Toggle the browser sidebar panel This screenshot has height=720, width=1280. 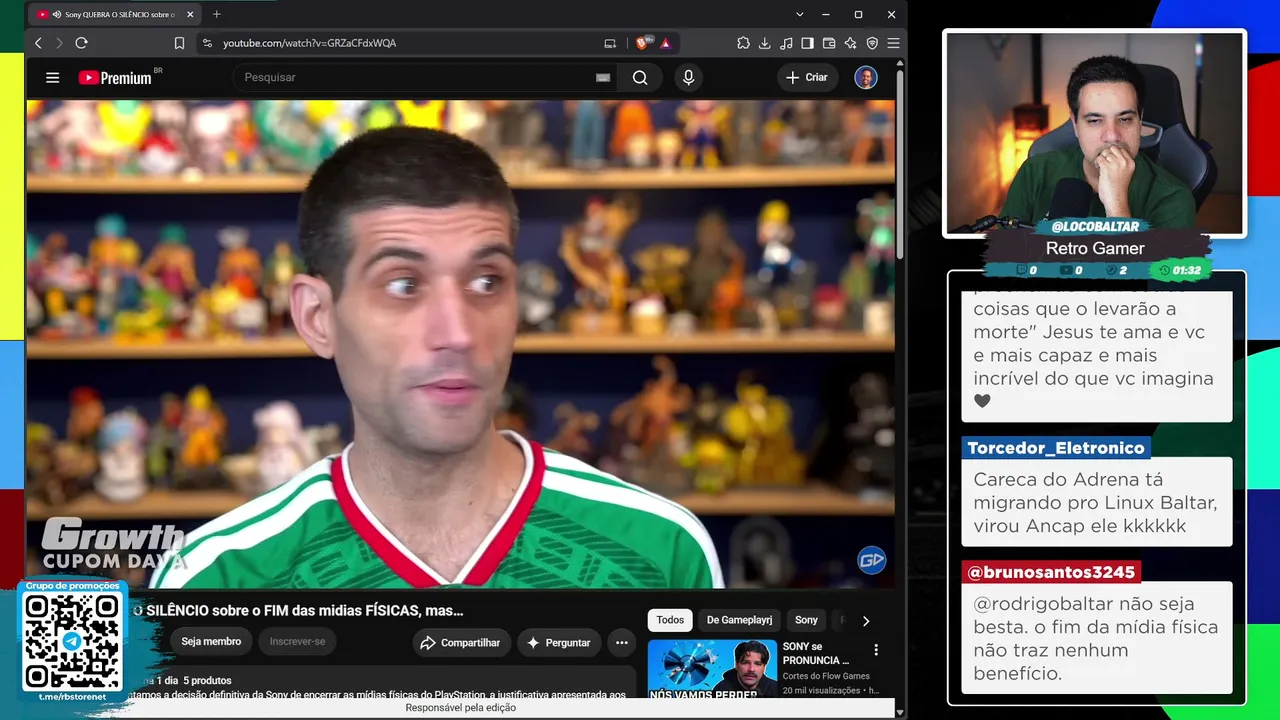tap(807, 43)
